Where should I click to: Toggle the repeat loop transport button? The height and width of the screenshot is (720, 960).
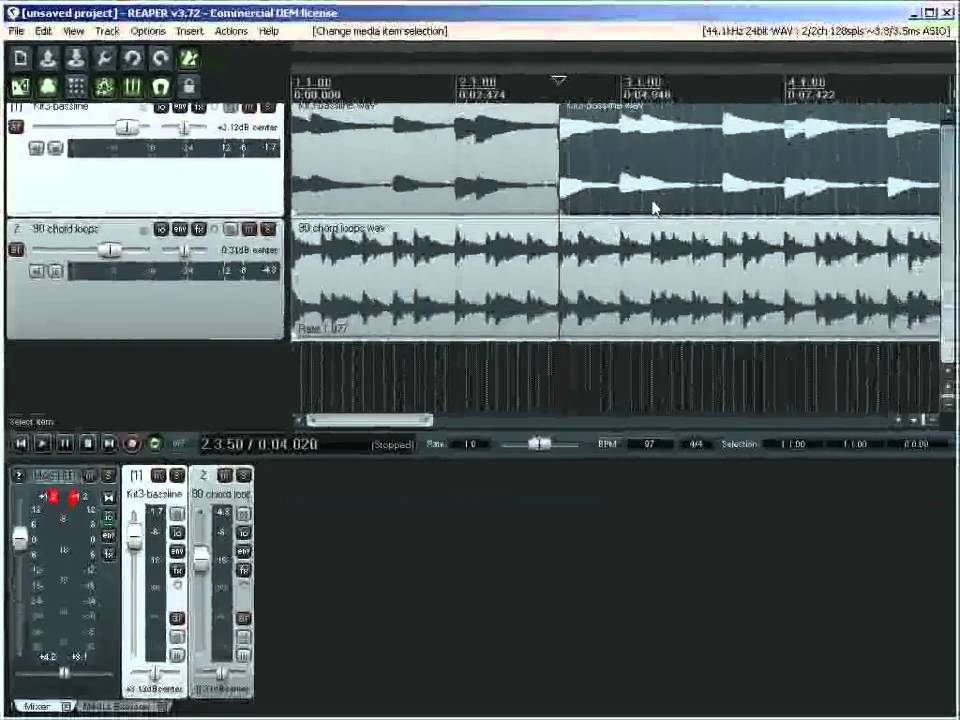click(155, 443)
